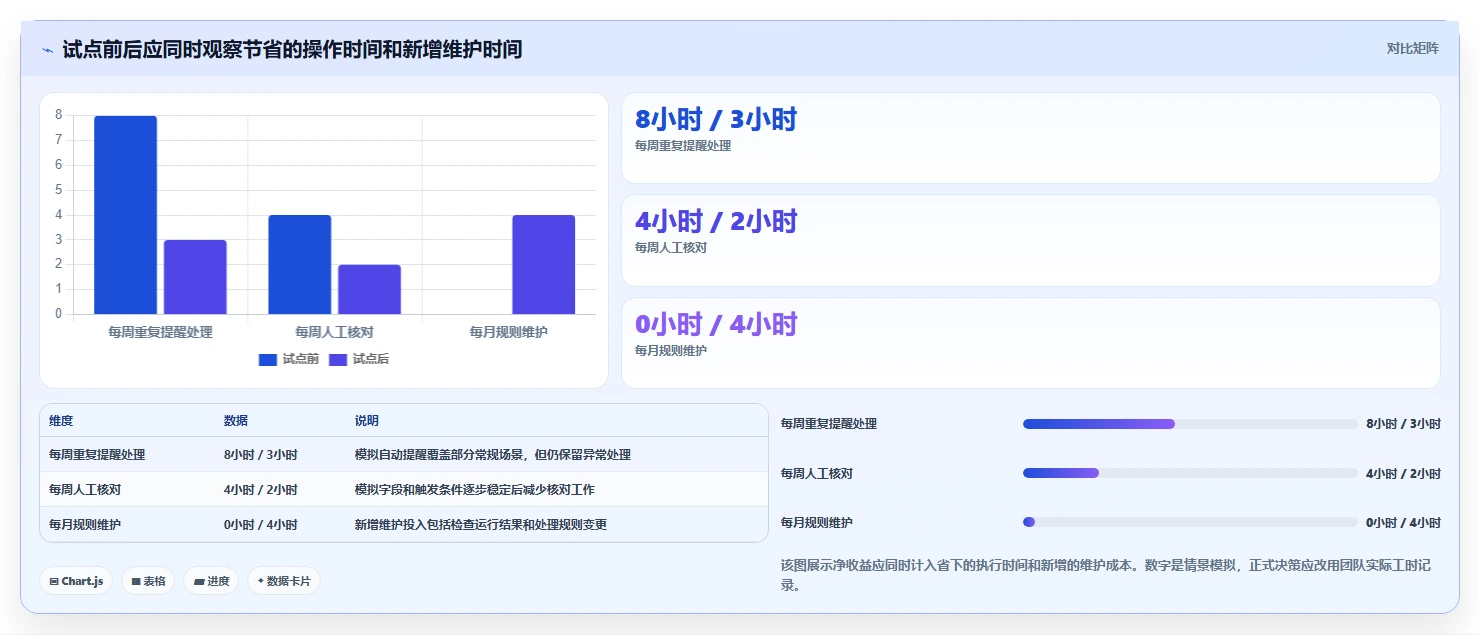
Task: Click chart x-axis label 每周重复提醒处理
Action: click(x=160, y=332)
